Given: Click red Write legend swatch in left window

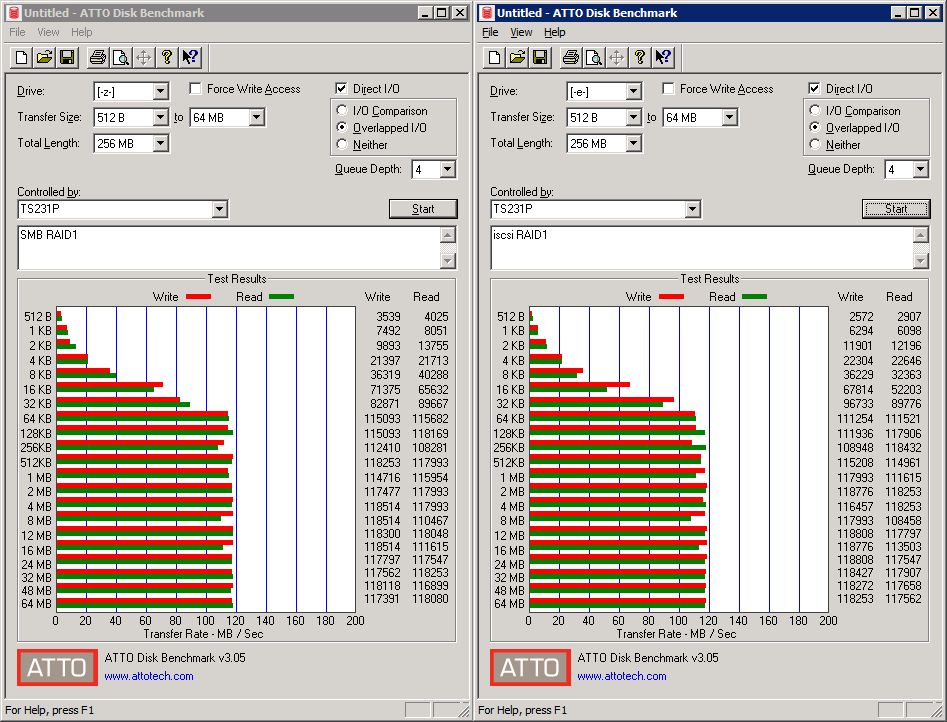Looking at the screenshot, I should click(x=198, y=297).
